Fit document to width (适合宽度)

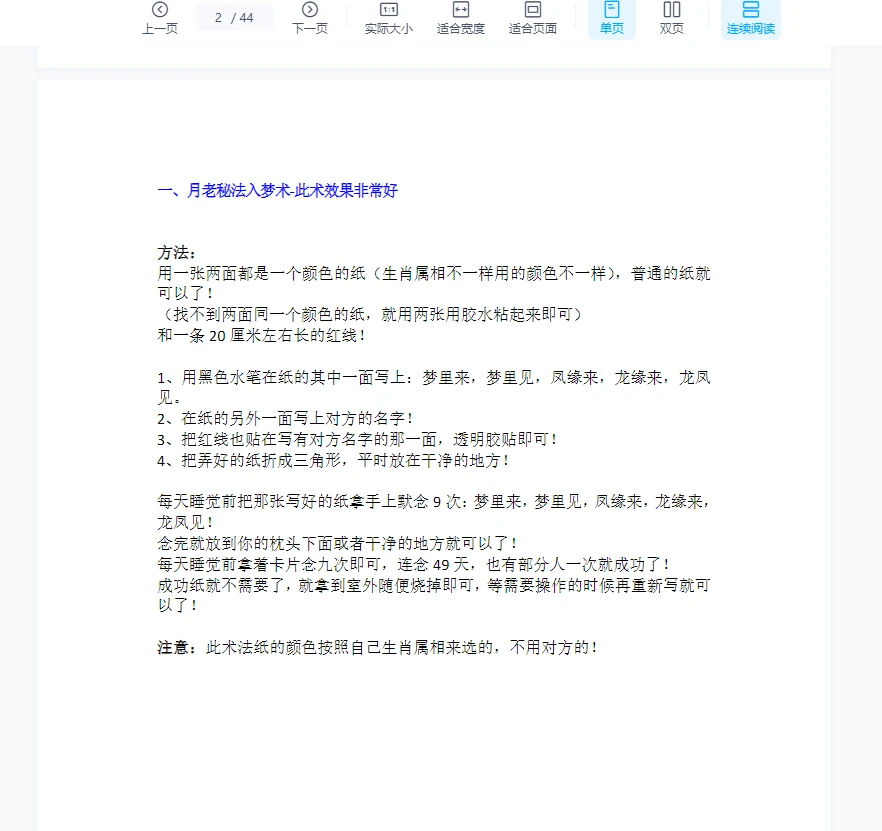click(x=461, y=18)
